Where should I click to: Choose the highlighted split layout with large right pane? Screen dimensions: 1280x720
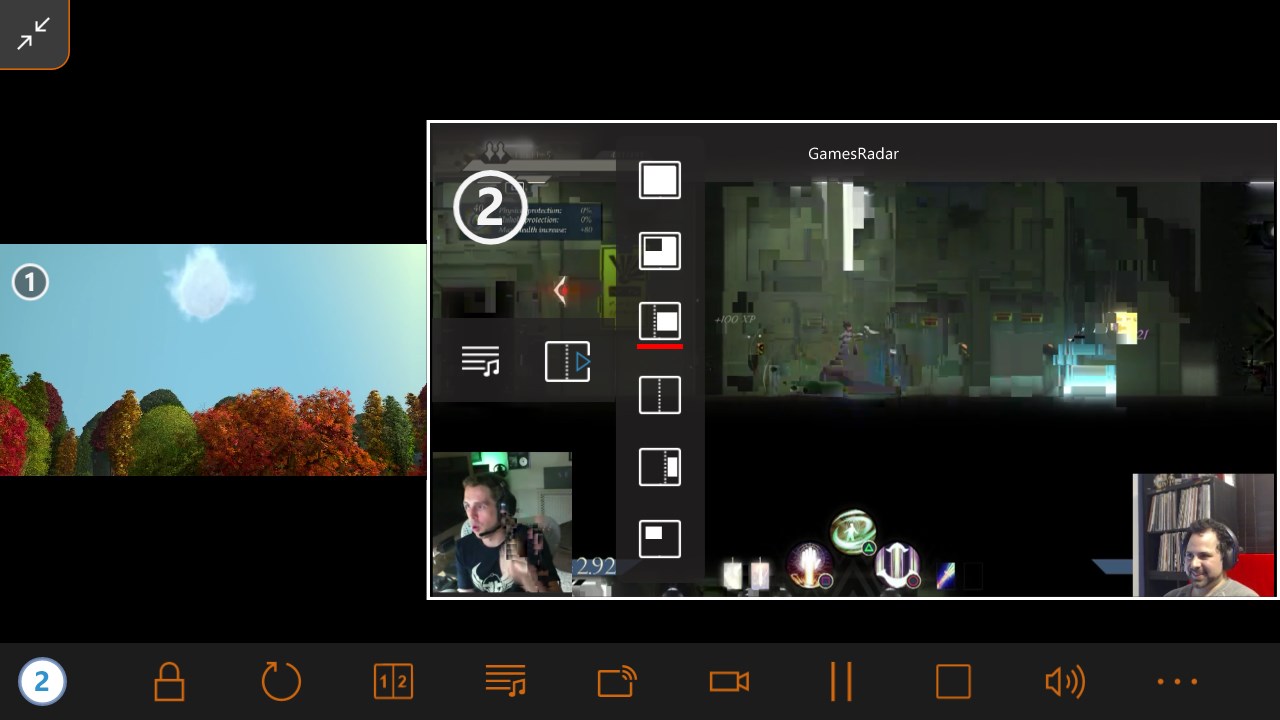(660, 322)
